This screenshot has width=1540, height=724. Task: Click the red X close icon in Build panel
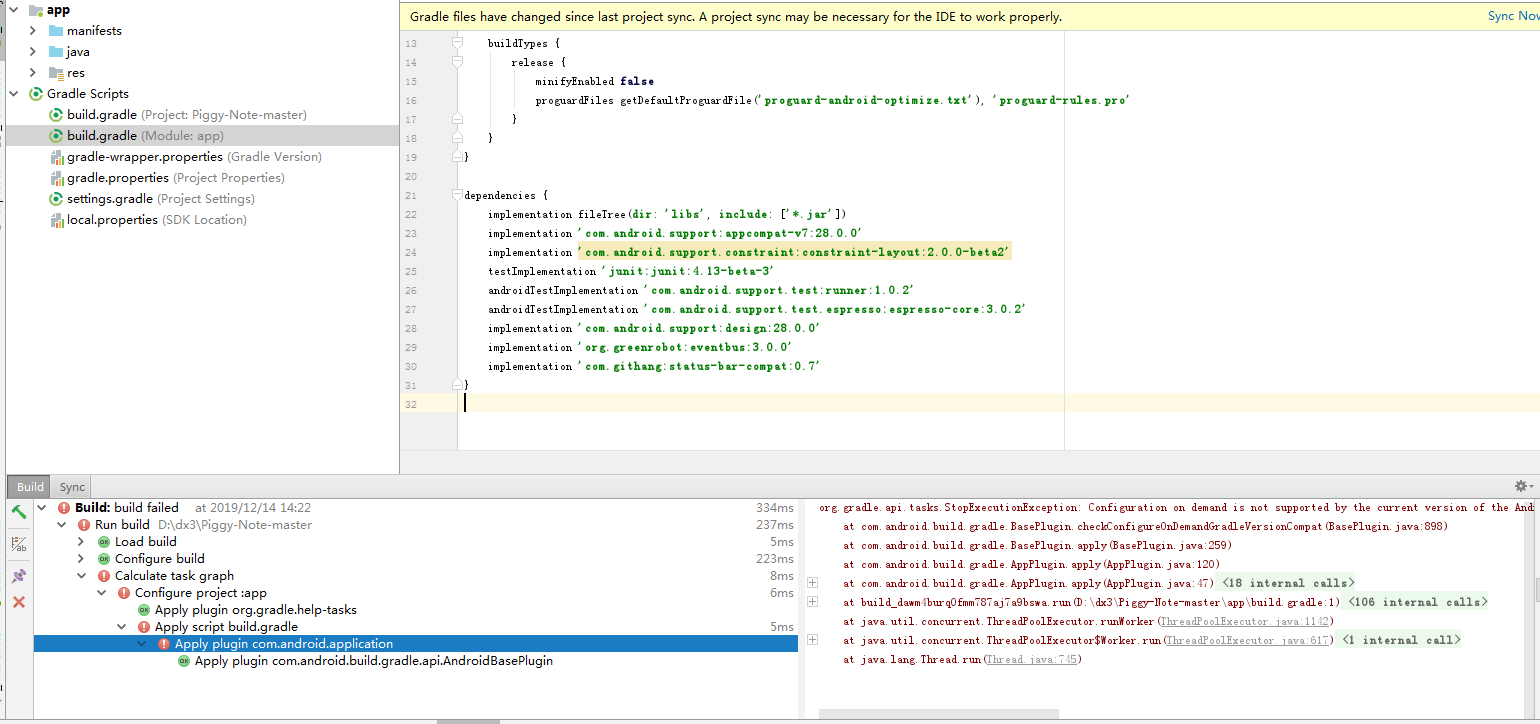point(18,602)
